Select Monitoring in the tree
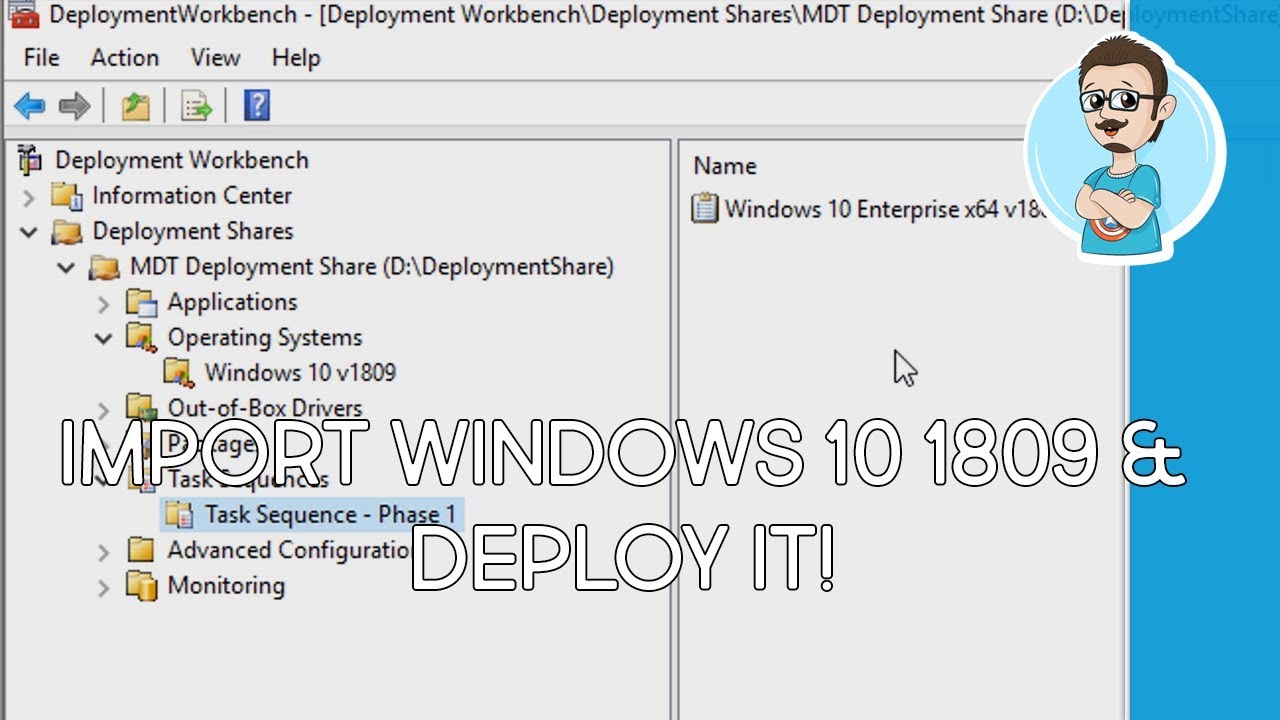The width and height of the screenshot is (1280, 720). point(226,585)
